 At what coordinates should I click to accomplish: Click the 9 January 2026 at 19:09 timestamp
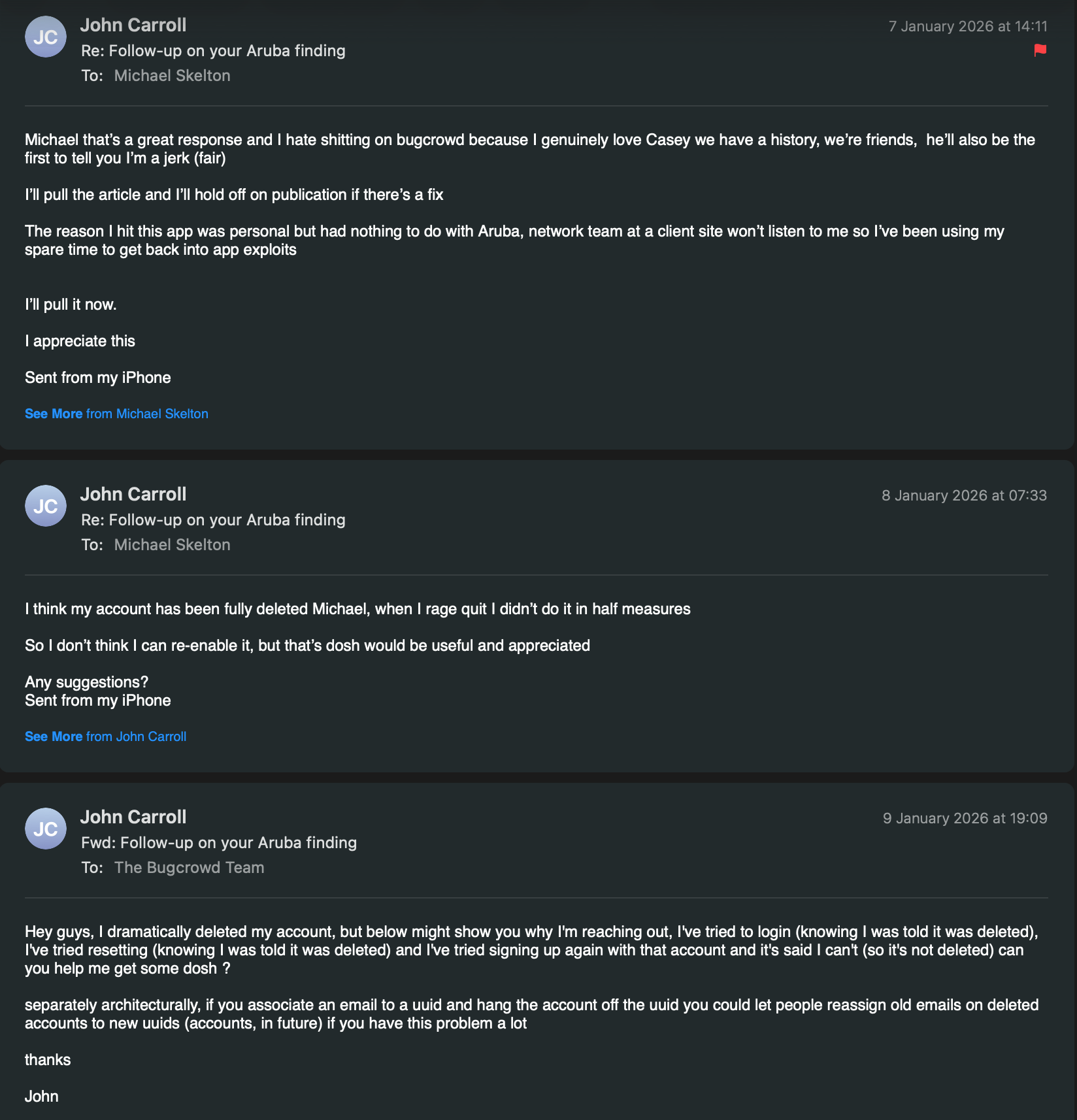(965, 819)
